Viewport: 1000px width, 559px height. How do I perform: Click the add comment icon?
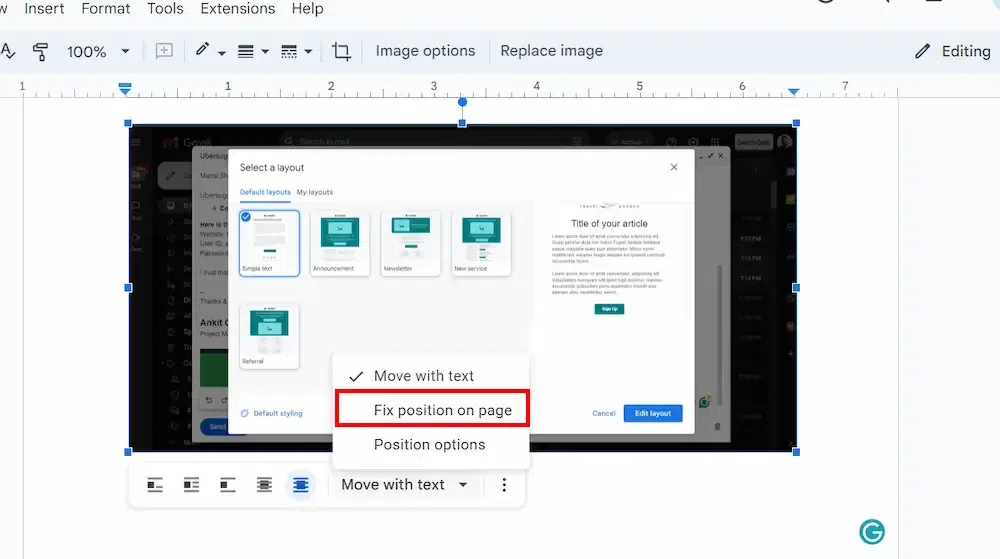(164, 51)
